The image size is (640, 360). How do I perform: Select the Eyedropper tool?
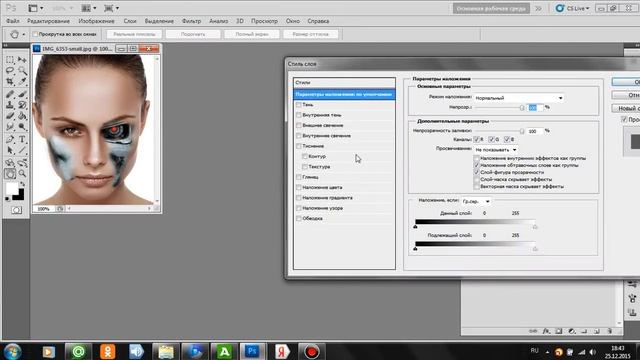pos(22,82)
